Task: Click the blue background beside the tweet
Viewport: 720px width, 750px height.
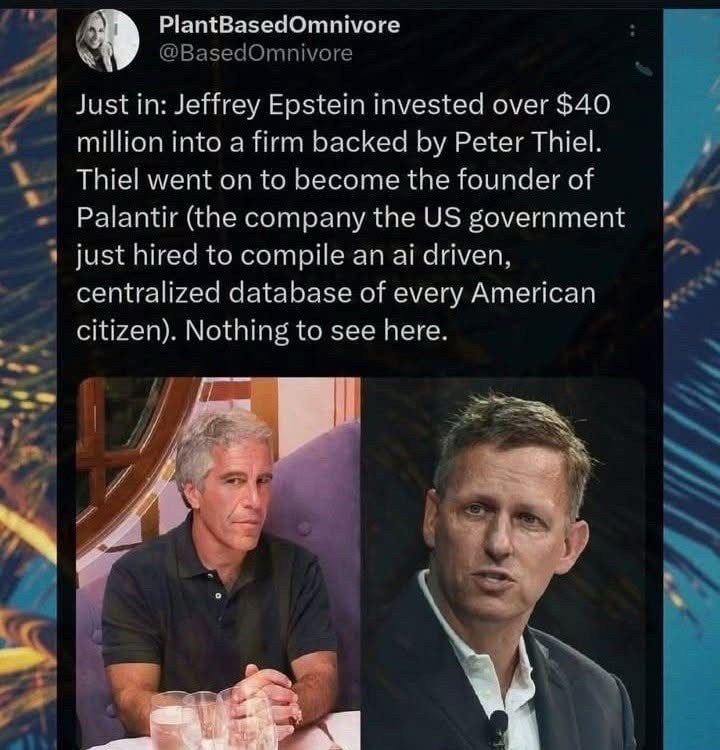Action: tap(691, 383)
